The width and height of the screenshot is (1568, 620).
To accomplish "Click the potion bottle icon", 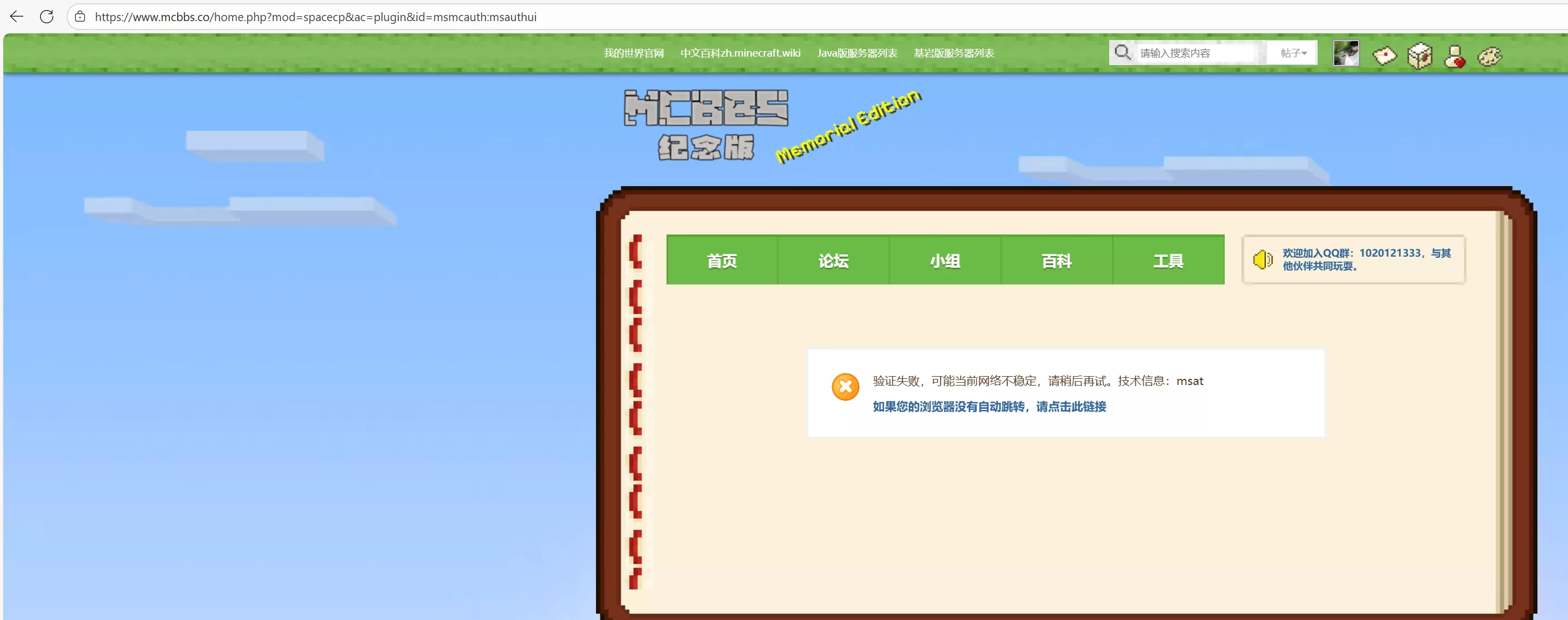I will pyautogui.click(x=1454, y=57).
